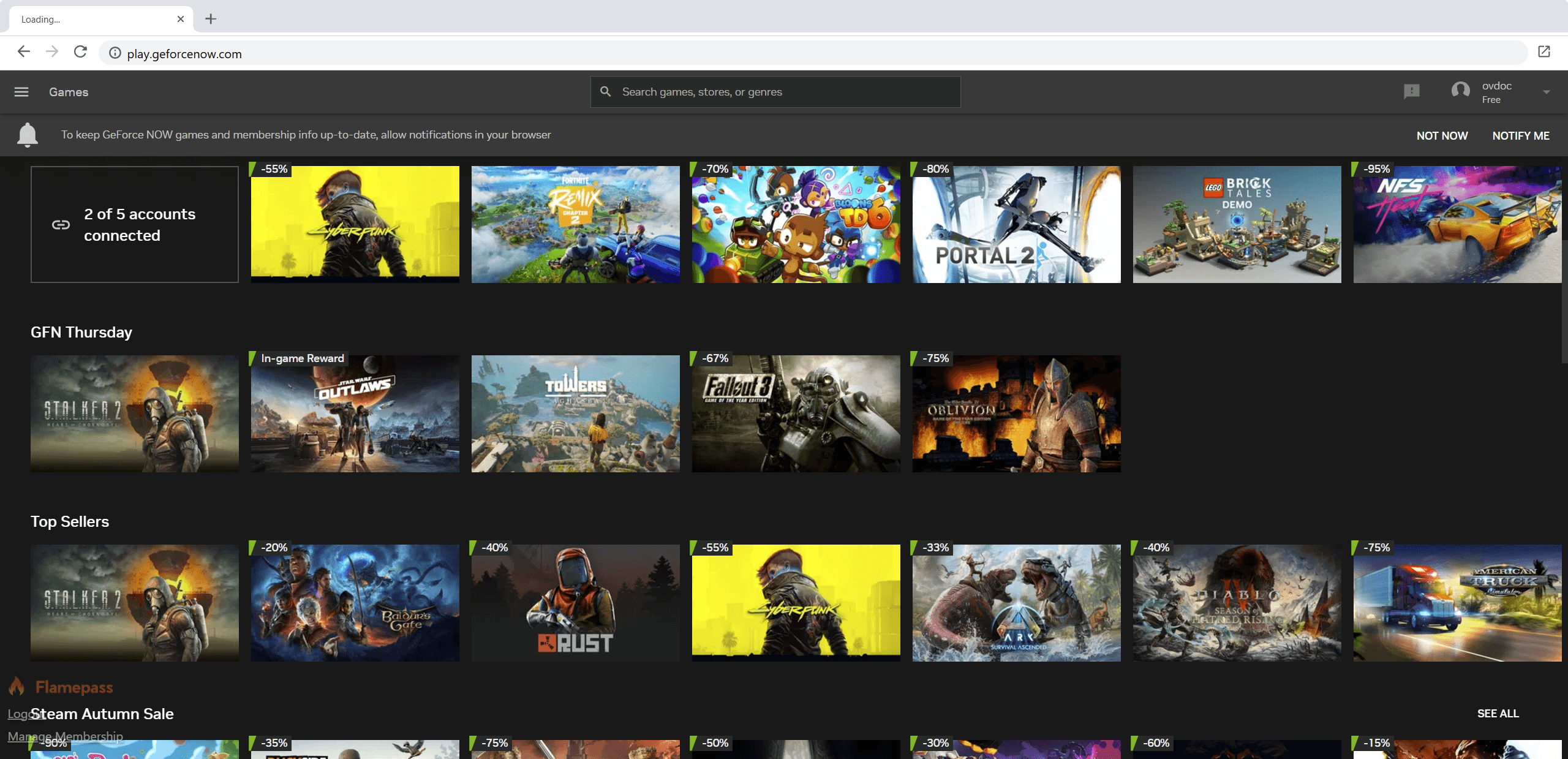1568x759 pixels.
Task: Expand the account dropdown next to ovdoc
Action: pyautogui.click(x=1548, y=91)
